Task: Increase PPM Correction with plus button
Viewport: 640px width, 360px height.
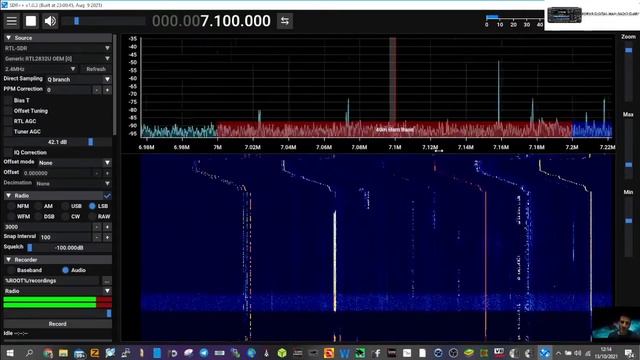Action: pyautogui.click(x=107, y=90)
